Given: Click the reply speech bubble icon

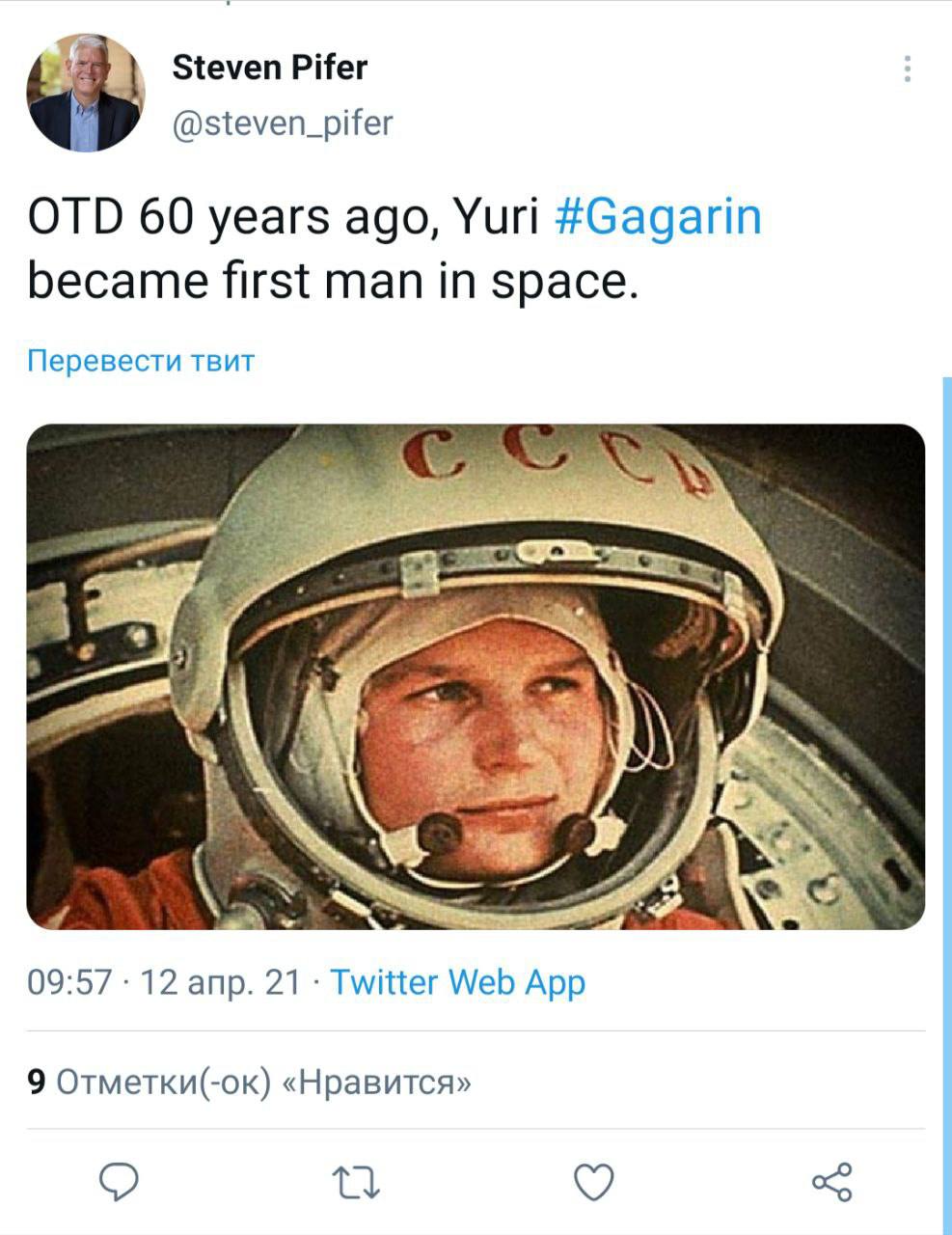Looking at the screenshot, I should coord(120,1182).
